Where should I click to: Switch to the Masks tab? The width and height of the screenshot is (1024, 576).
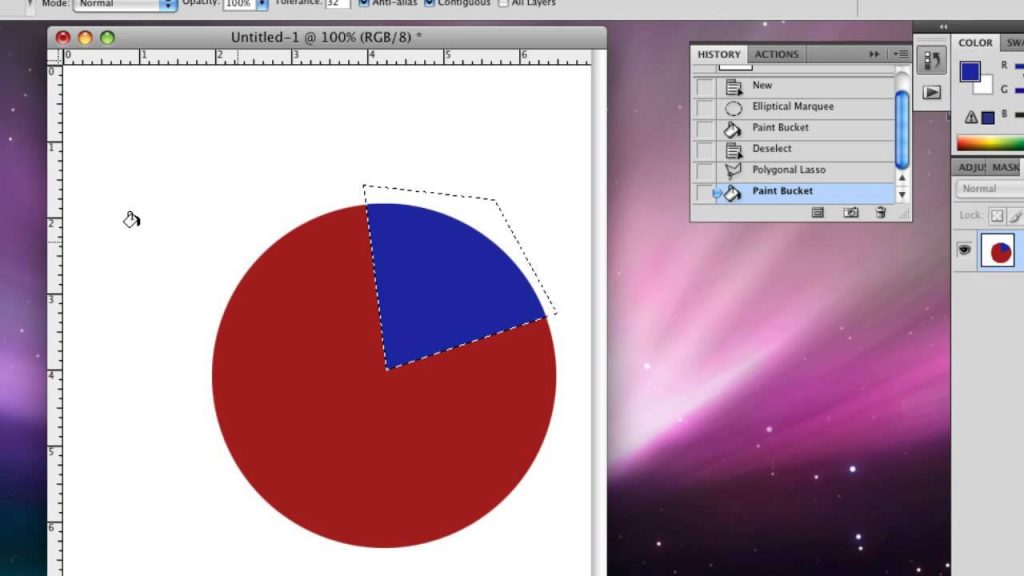point(1006,167)
